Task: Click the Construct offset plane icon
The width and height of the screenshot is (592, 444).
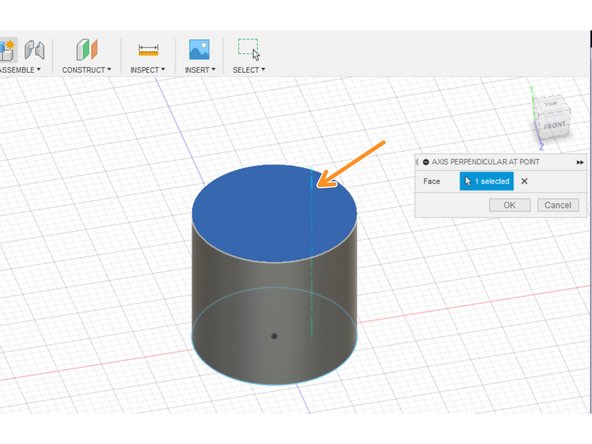Action: 87,49
